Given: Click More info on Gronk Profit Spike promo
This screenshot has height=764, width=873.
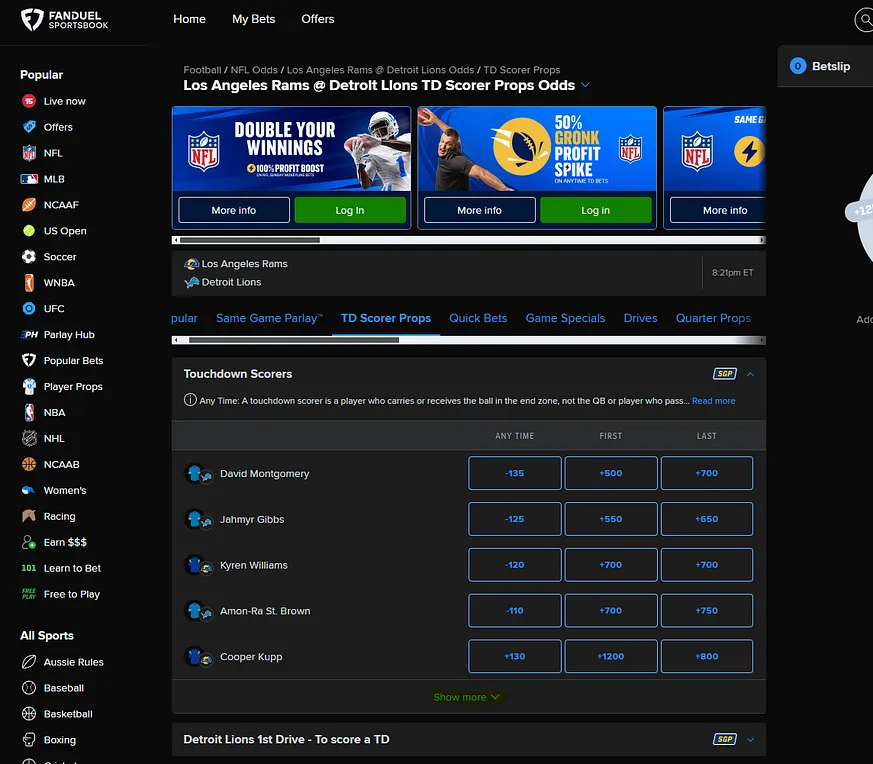Looking at the screenshot, I should coord(479,210).
